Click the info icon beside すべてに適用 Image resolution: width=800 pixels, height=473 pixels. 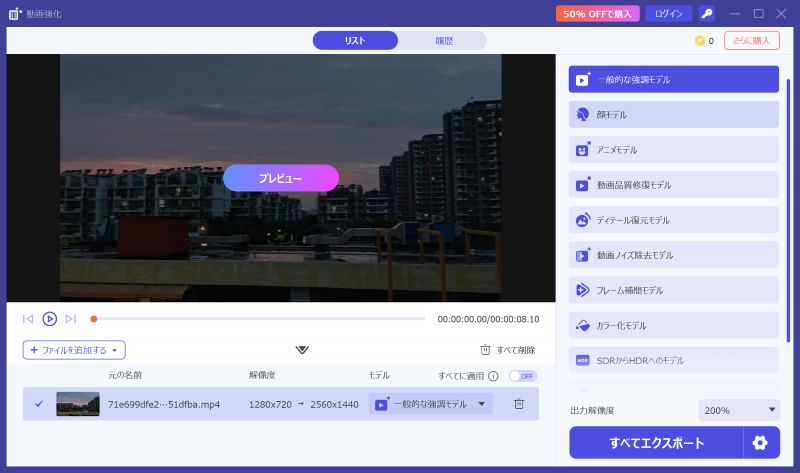[493, 376]
